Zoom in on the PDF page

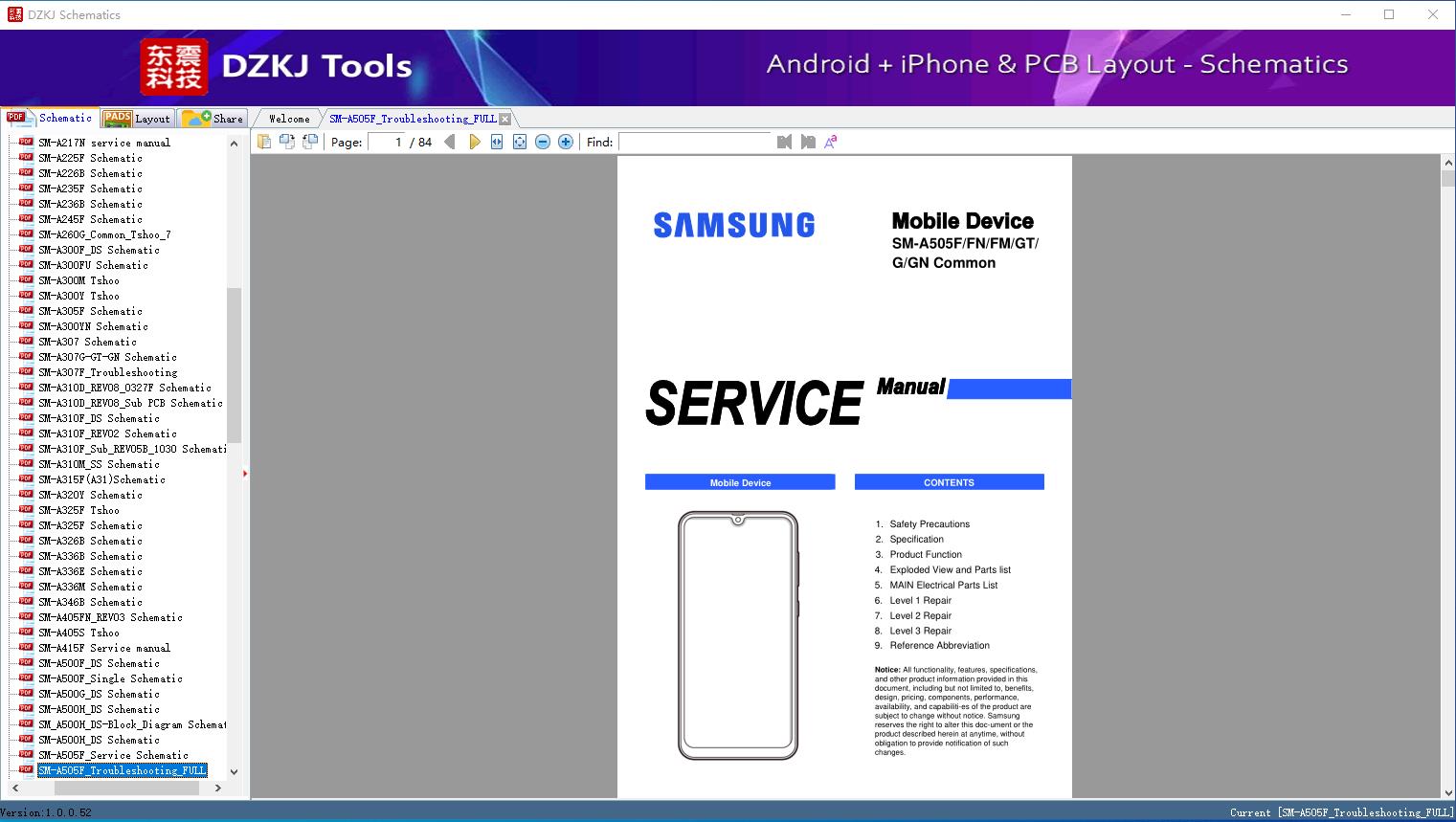point(566,142)
